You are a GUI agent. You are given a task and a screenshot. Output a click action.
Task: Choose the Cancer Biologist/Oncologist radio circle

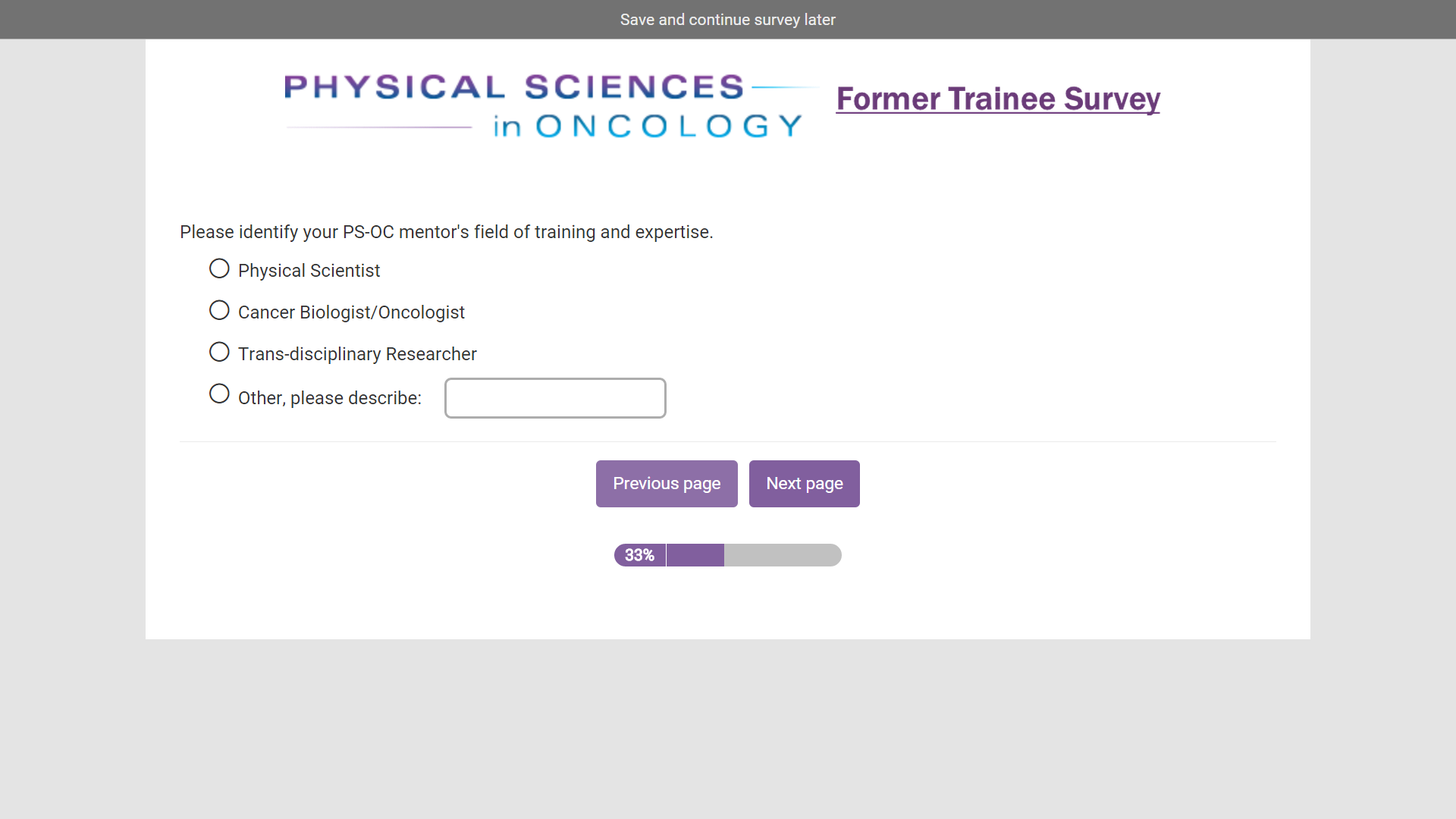pos(219,310)
